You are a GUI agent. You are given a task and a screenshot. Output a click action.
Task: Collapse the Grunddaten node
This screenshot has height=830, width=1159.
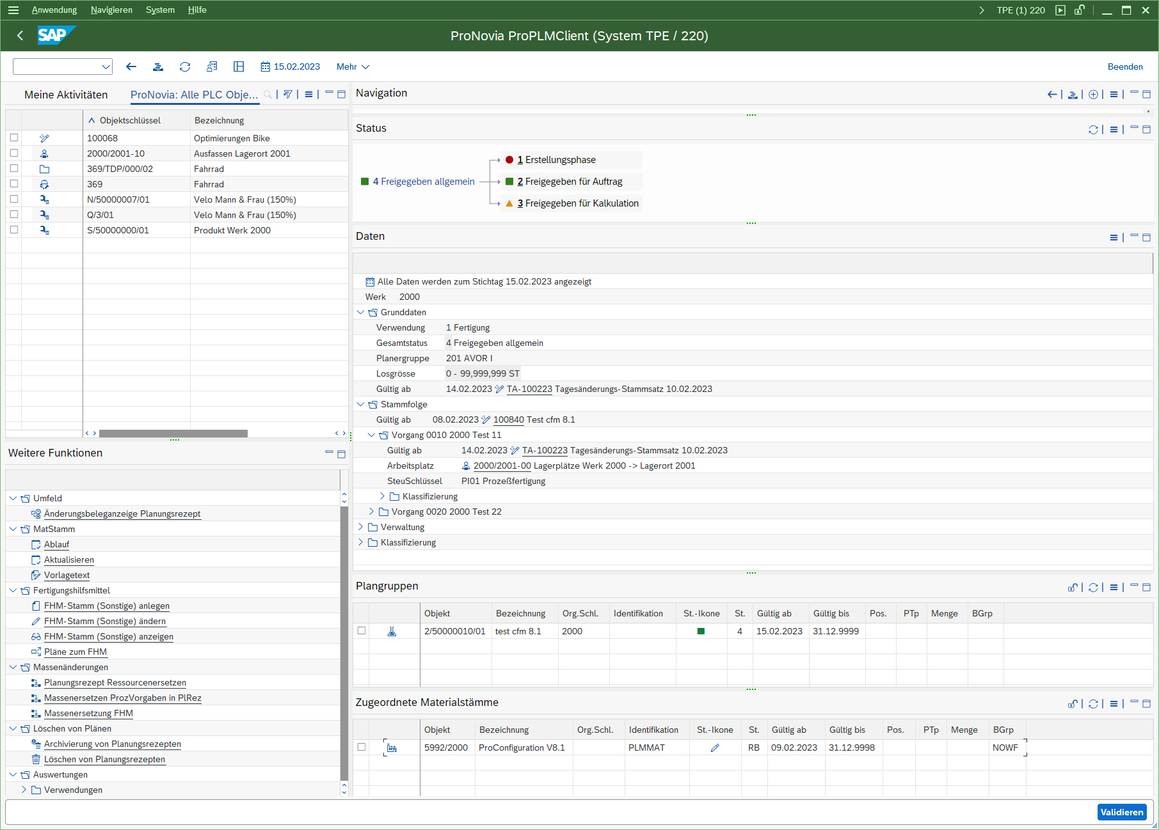click(361, 313)
